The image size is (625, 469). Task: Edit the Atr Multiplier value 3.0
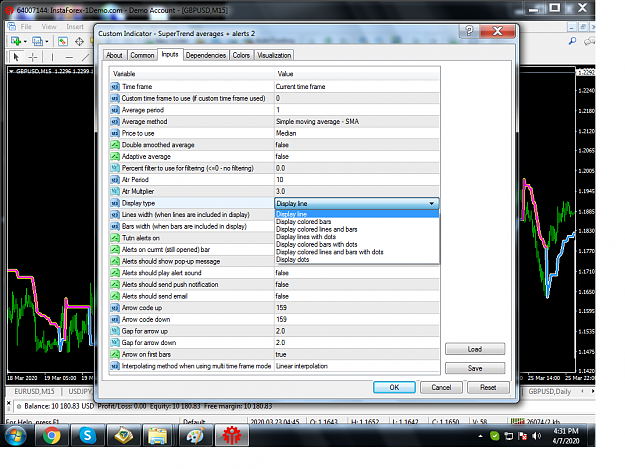click(357, 191)
